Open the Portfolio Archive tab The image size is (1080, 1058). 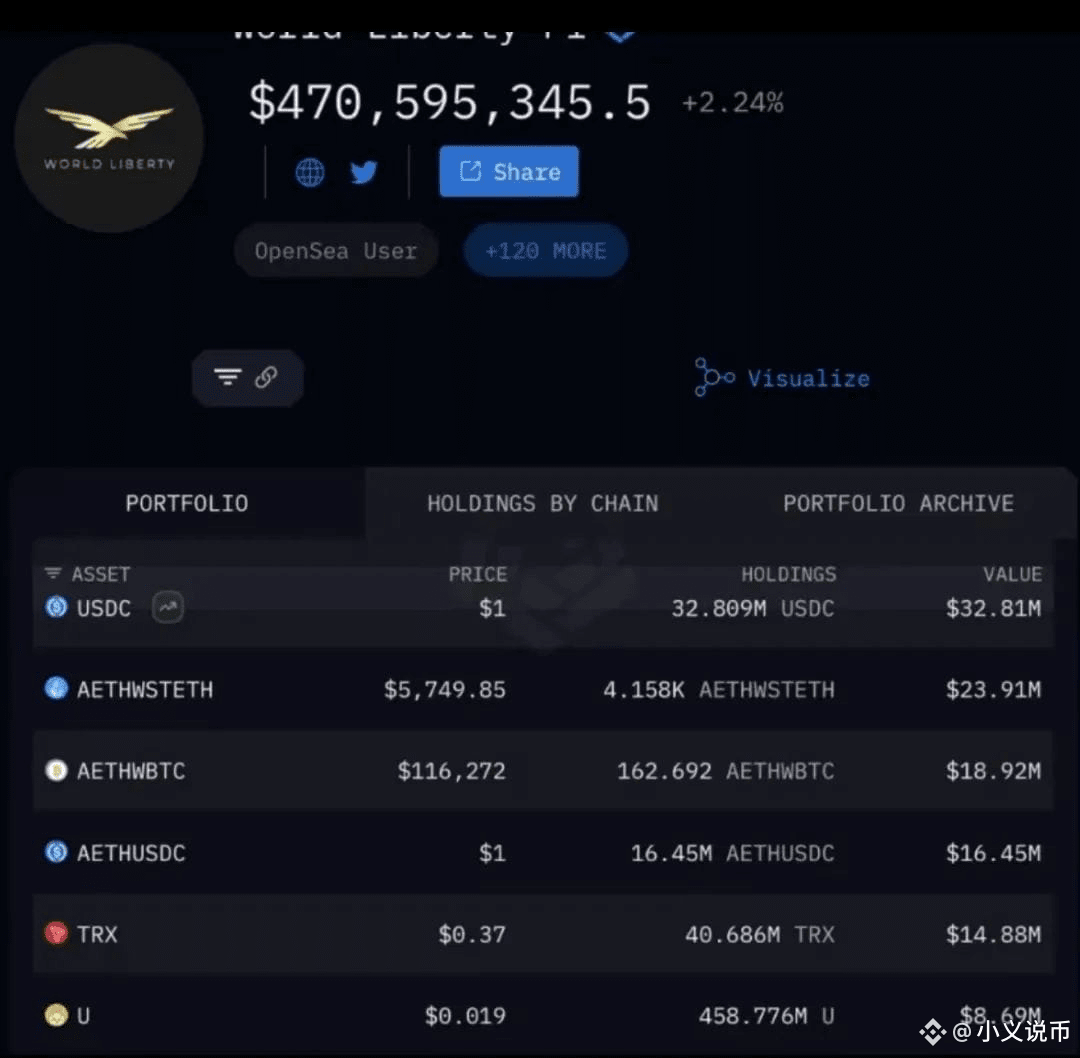898,504
